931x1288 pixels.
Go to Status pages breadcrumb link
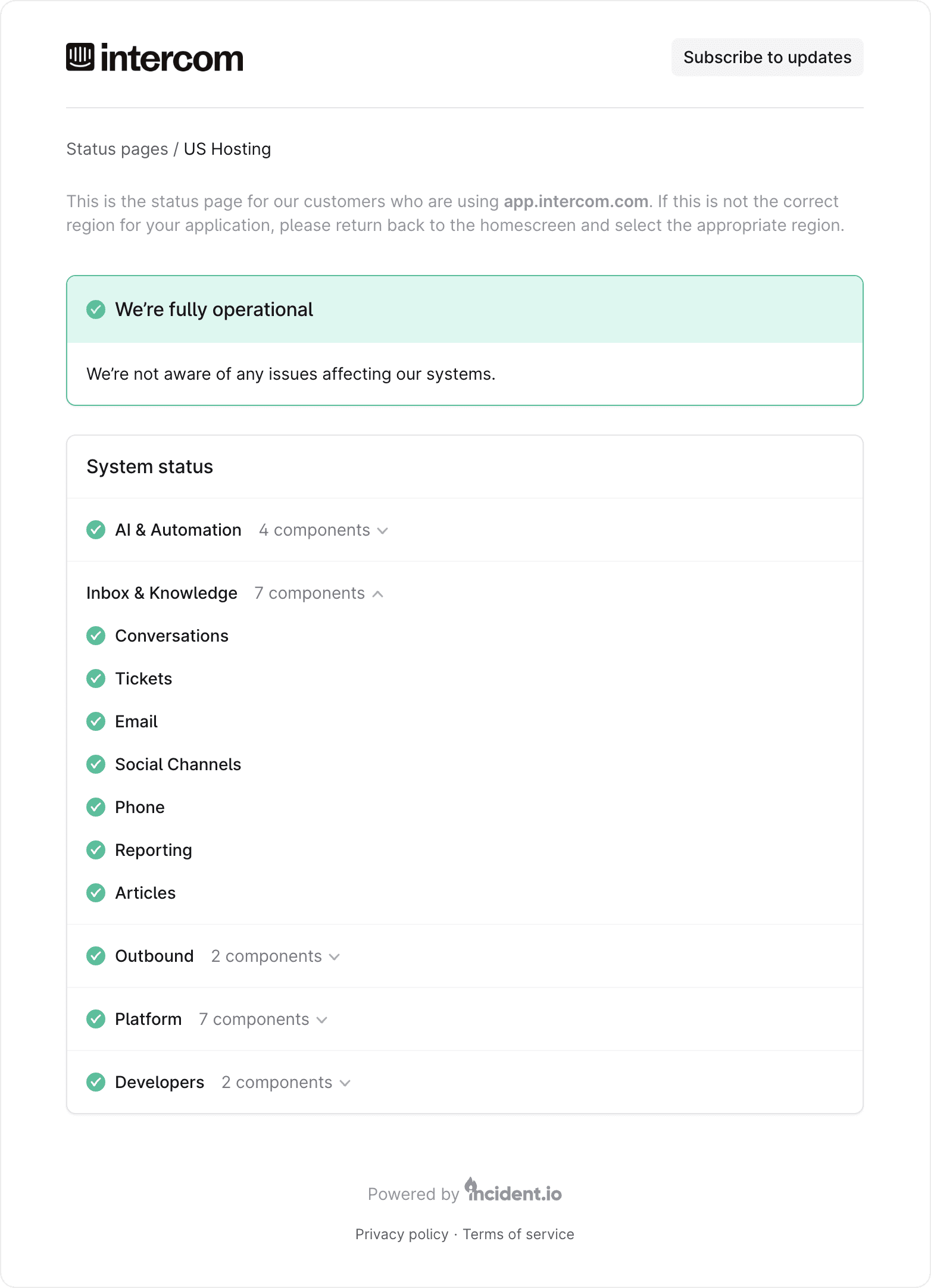click(x=117, y=149)
